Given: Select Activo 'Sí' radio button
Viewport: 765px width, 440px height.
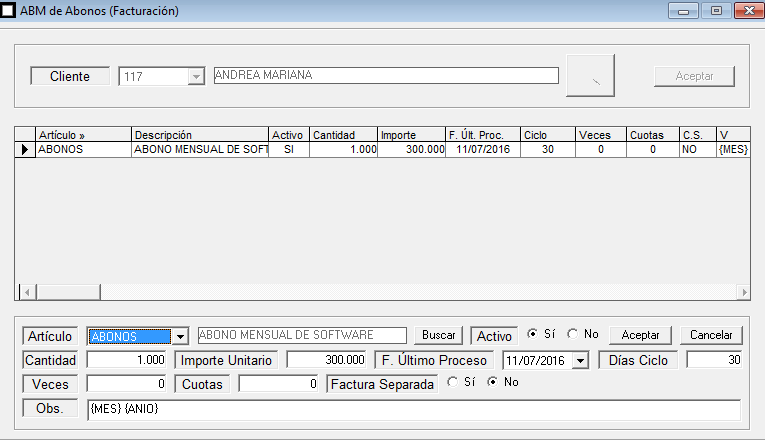Looking at the screenshot, I should pyautogui.click(x=532, y=334).
